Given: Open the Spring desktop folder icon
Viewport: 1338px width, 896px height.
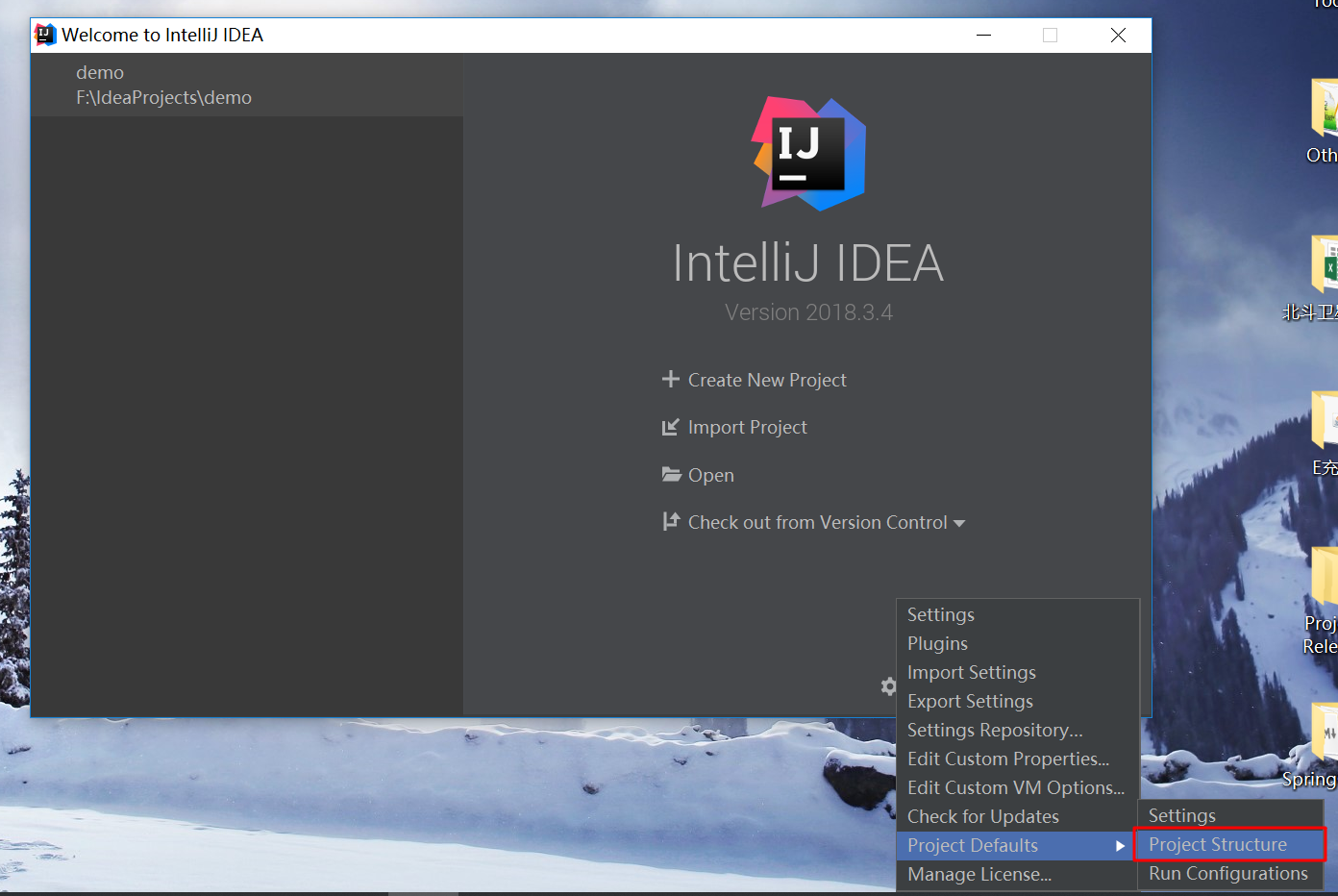Looking at the screenshot, I should click(1326, 733).
